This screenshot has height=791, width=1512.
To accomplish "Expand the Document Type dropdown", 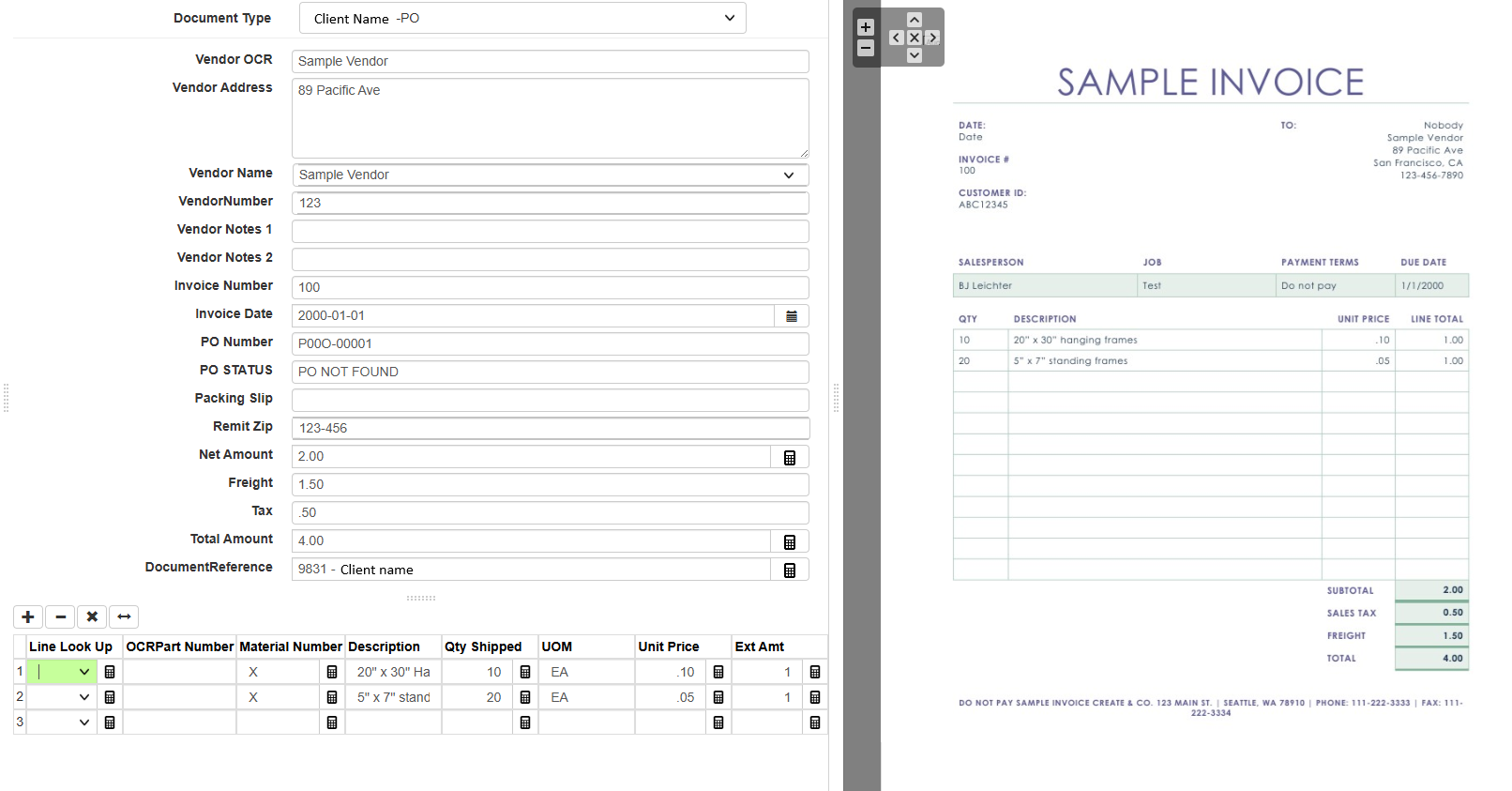I will [730, 19].
